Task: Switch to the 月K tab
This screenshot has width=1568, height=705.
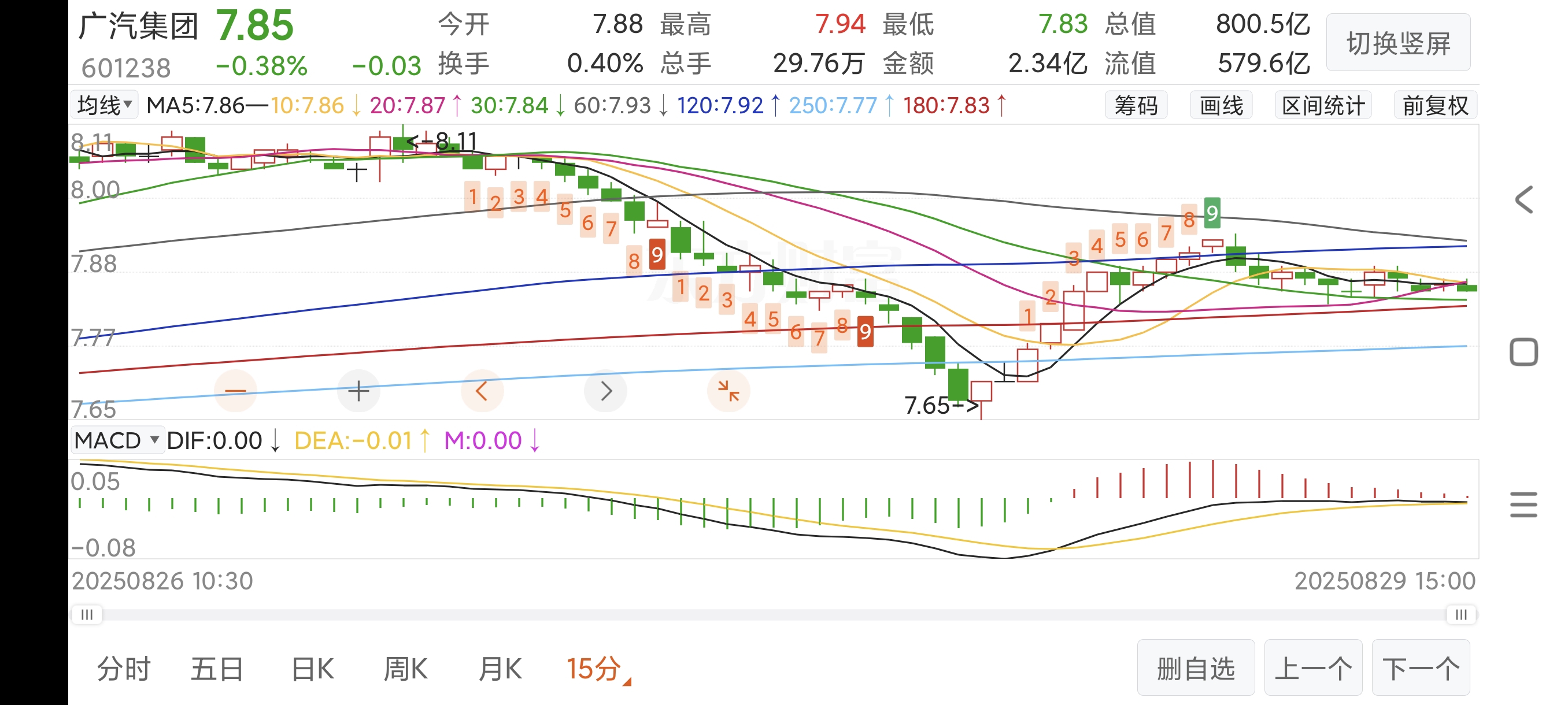Action: [x=500, y=669]
